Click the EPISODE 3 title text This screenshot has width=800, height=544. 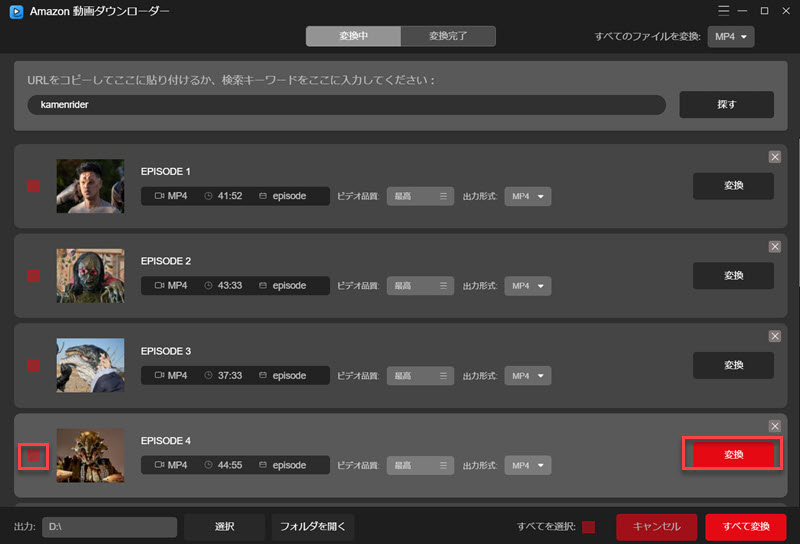coord(166,351)
